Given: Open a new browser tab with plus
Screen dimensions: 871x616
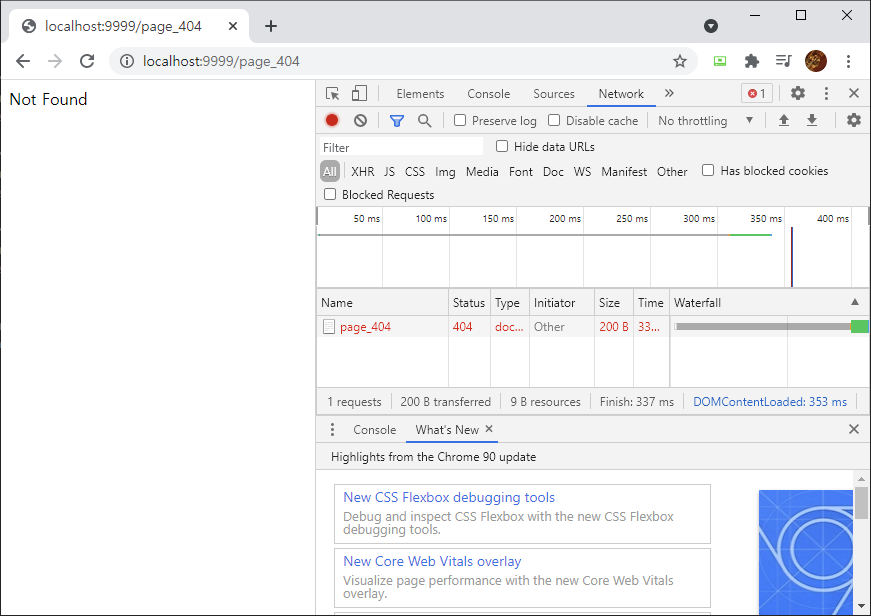Looking at the screenshot, I should tap(271, 26).
